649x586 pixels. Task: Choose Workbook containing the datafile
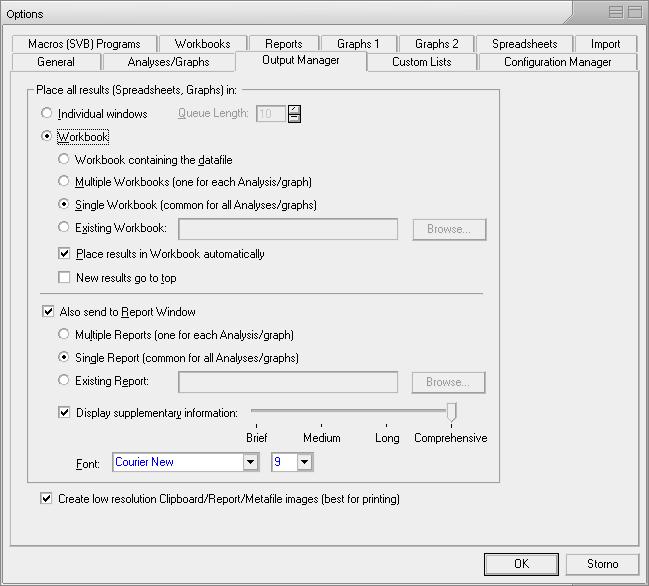[x=63, y=159]
